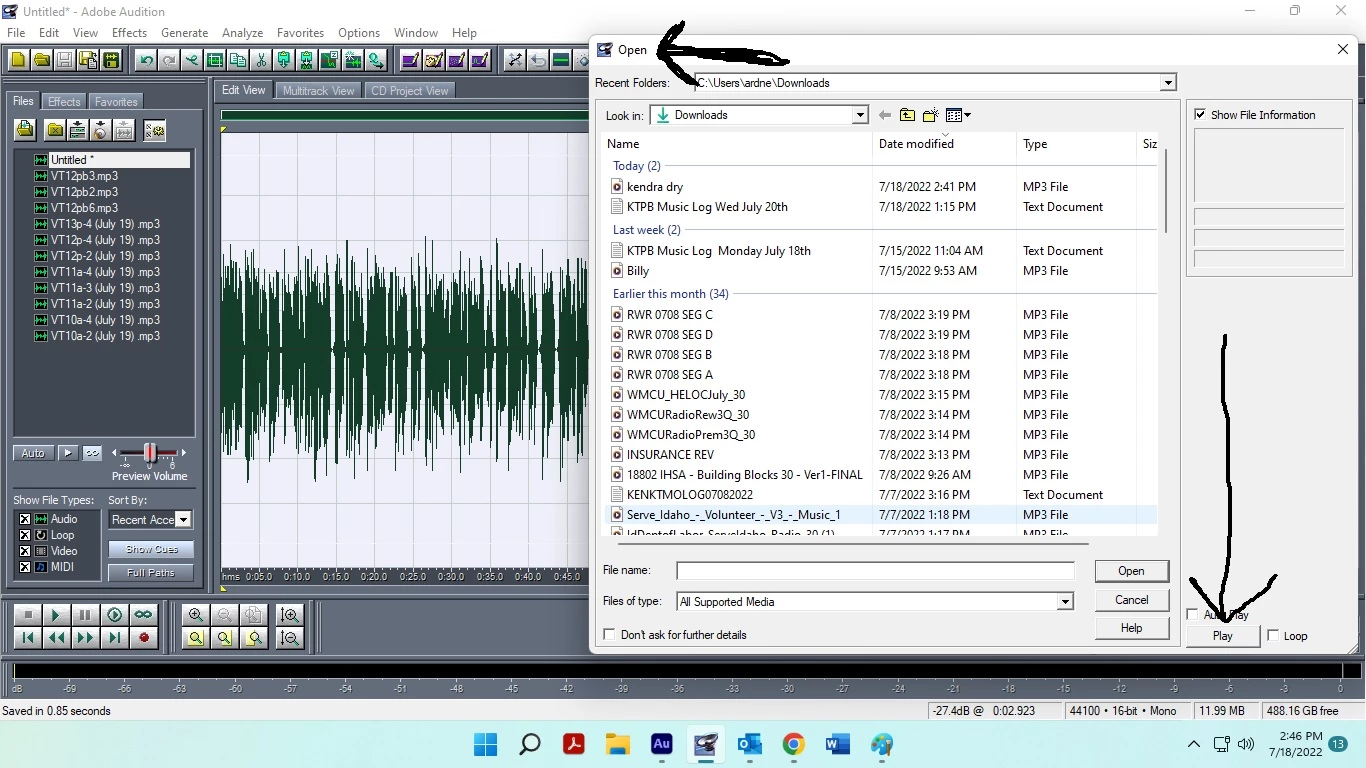Click the main transport Play button

(56, 615)
